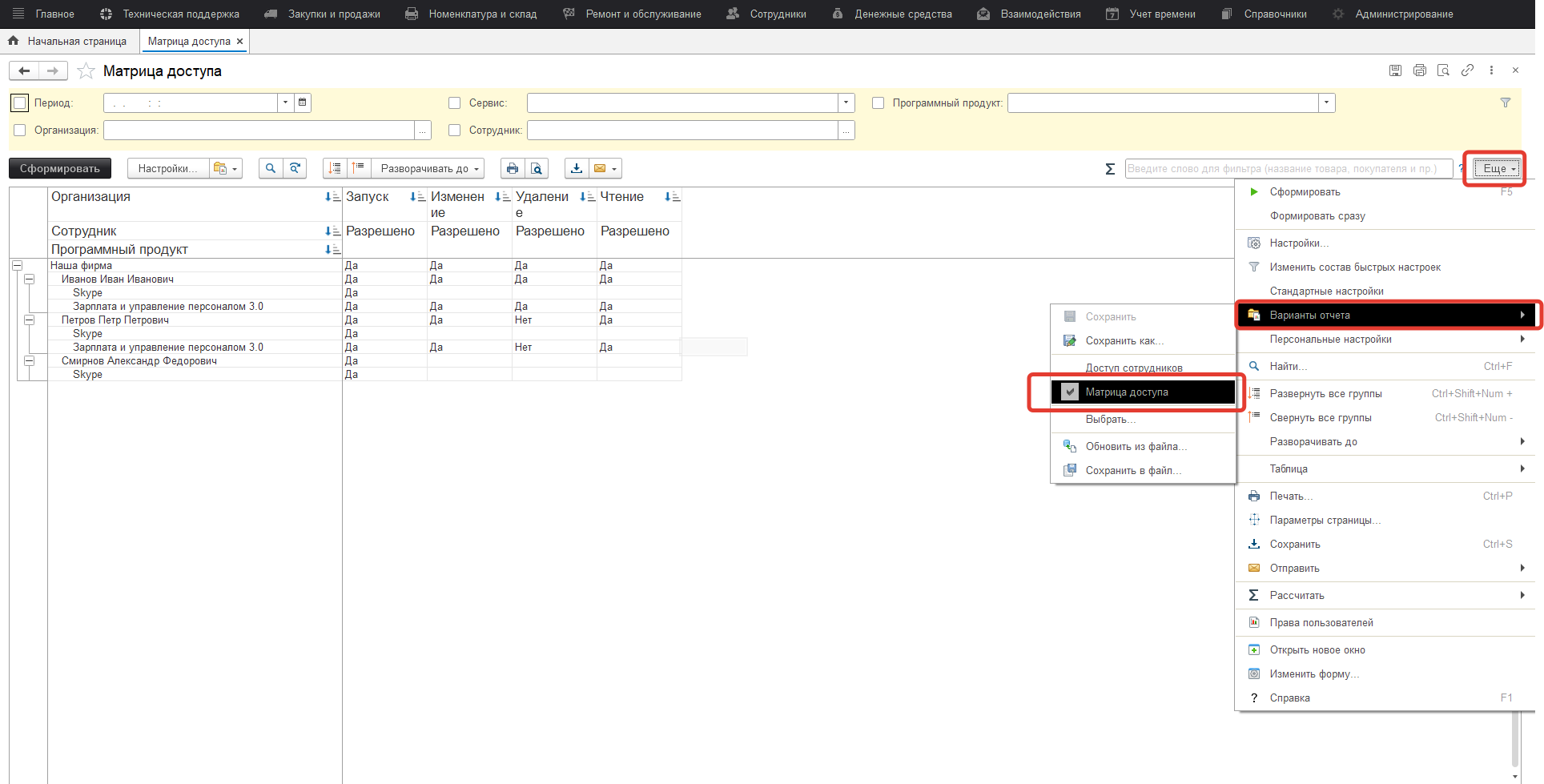
Task: Click the filter funnel icon at the right
Action: tap(1505, 103)
